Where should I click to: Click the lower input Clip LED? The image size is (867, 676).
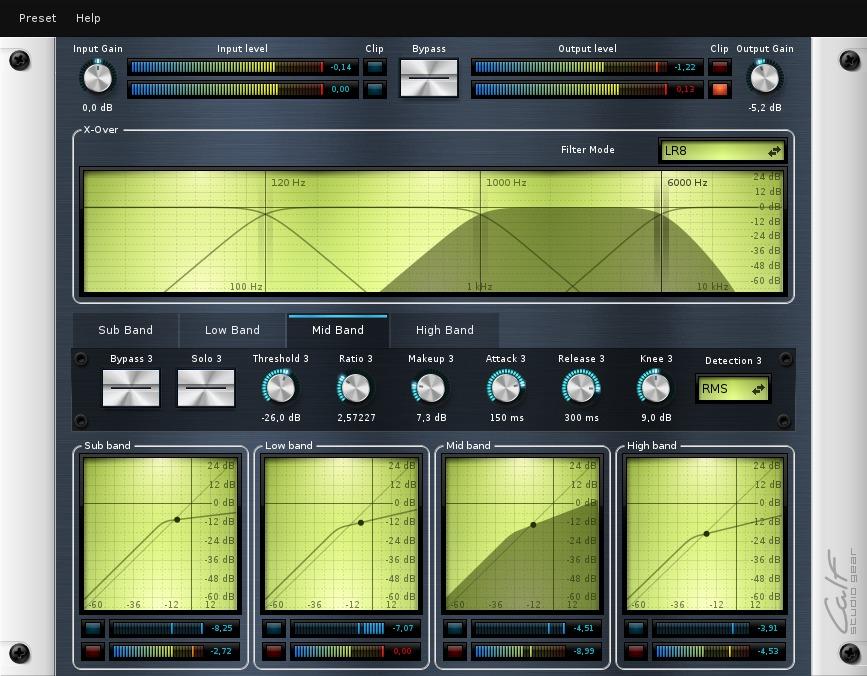pyautogui.click(x=374, y=90)
